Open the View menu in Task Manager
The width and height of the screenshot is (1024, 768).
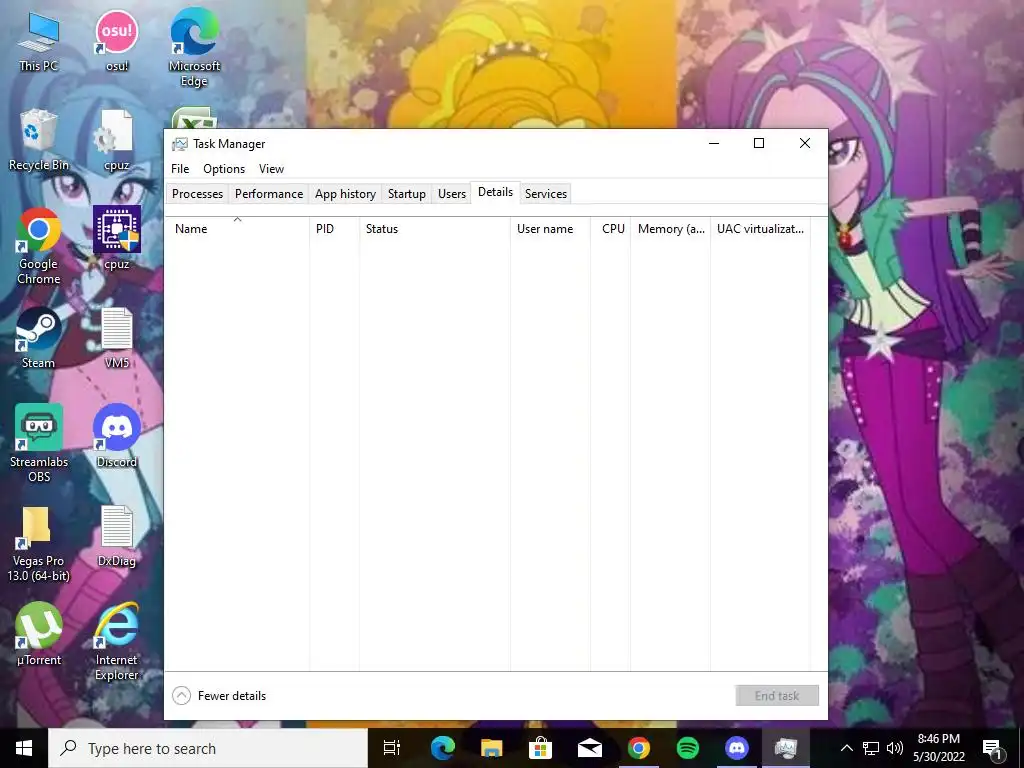click(271, 168)
